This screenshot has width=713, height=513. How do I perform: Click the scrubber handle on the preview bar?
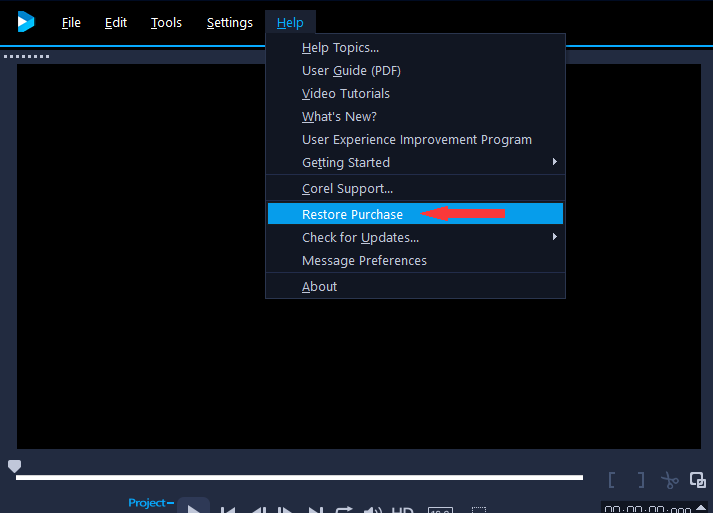(15, 466)
